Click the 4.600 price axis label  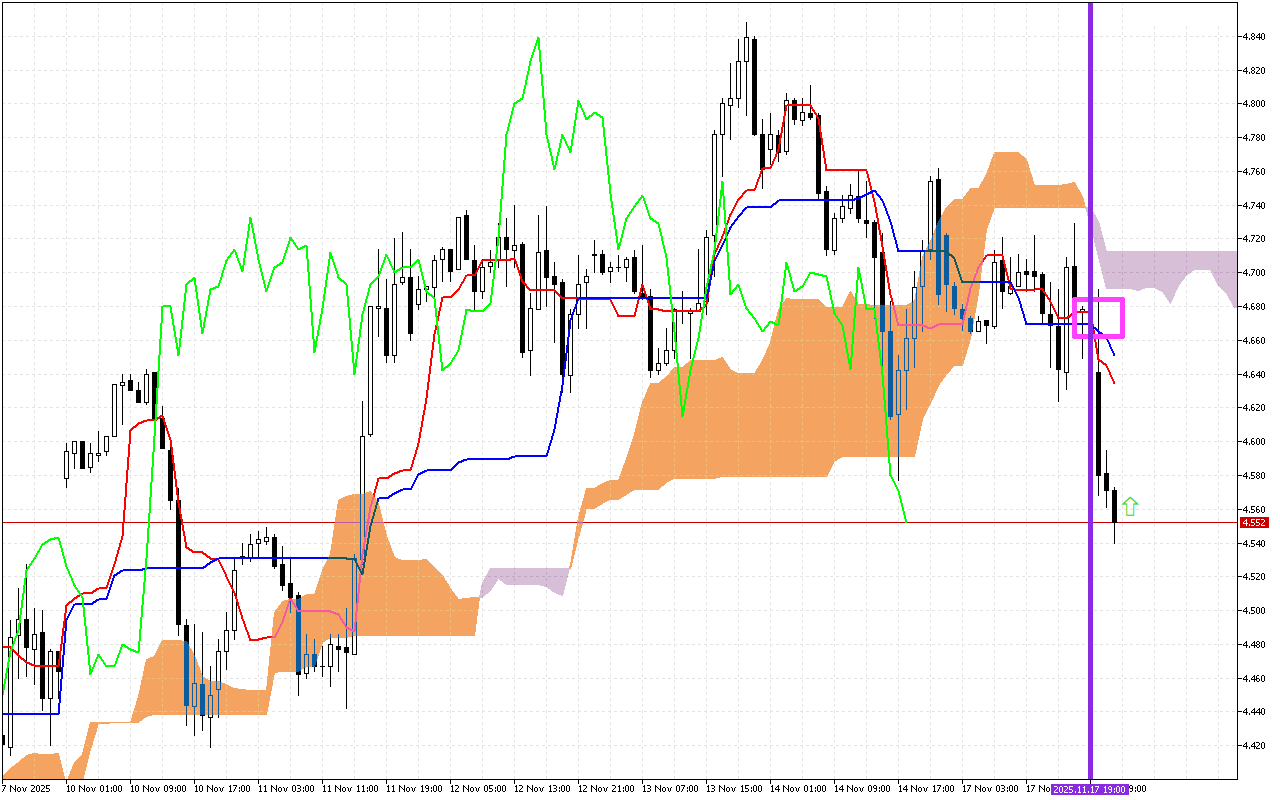click(x=1253, y=441)
